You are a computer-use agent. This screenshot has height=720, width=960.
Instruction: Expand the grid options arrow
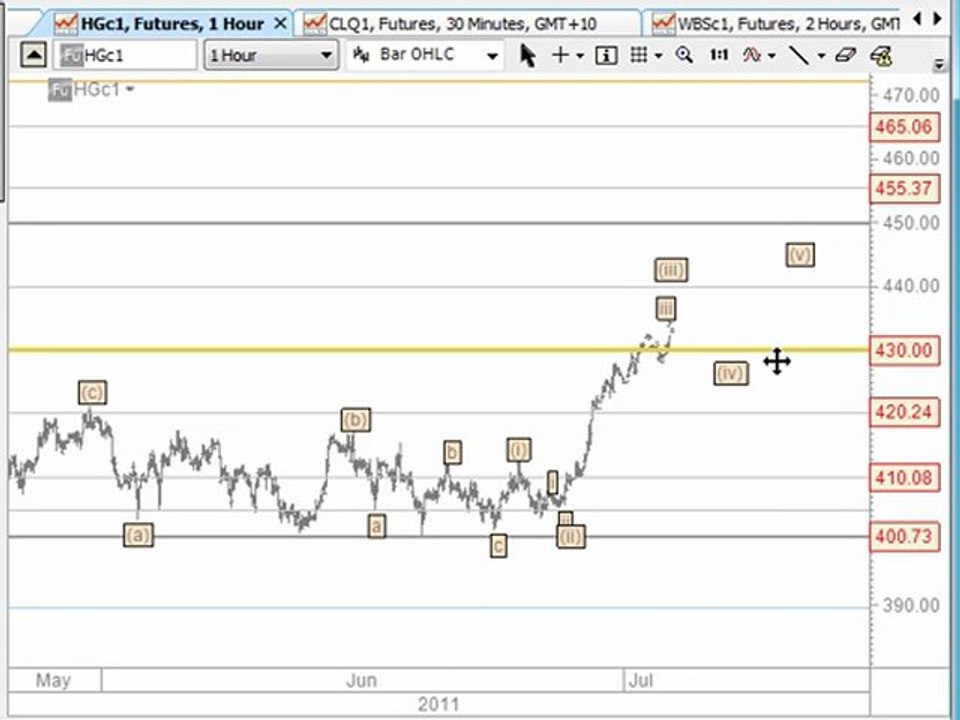click(x=659, y=56)
